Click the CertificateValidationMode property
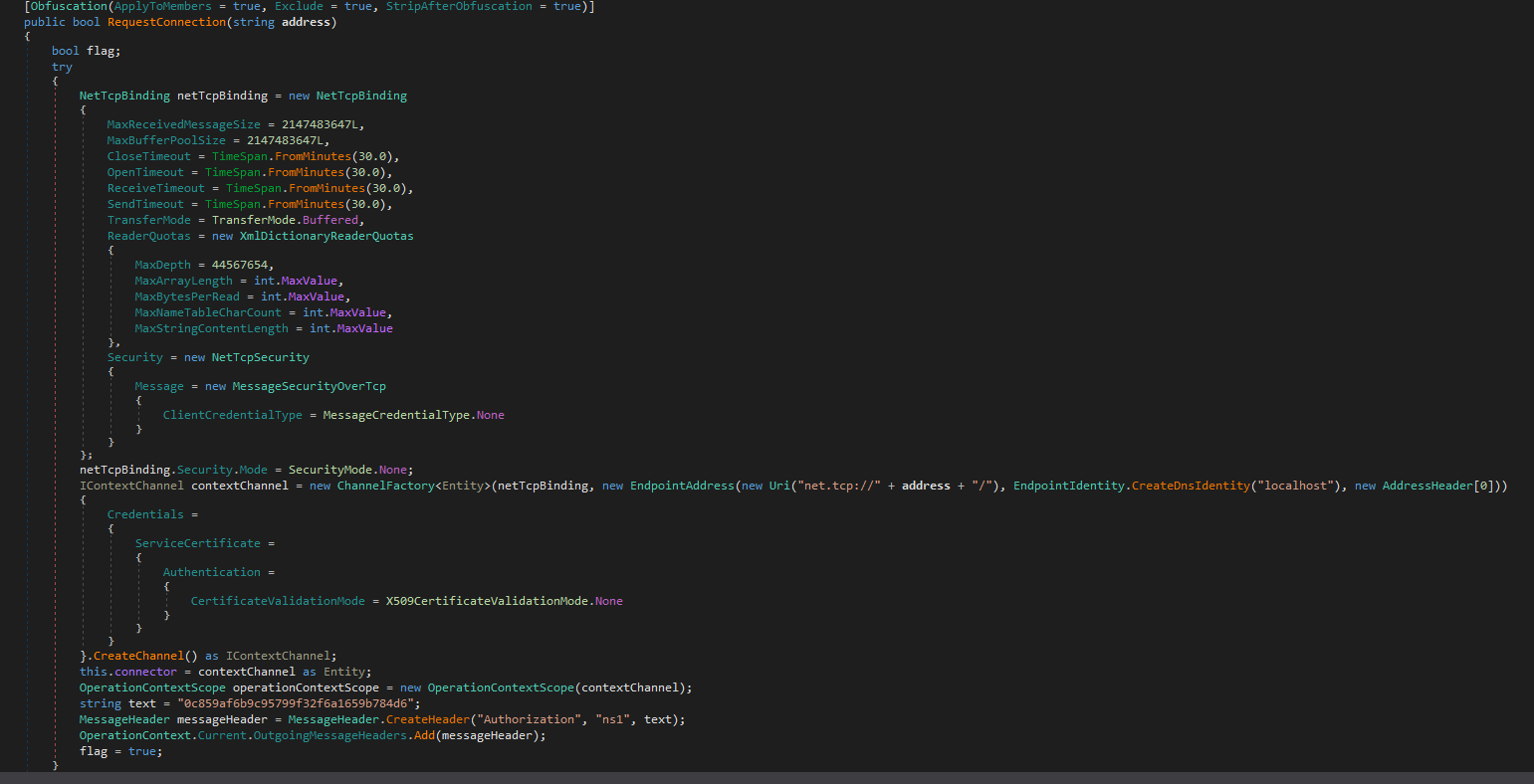Viewport: 1534px width, 784px height. pos(278,601)
